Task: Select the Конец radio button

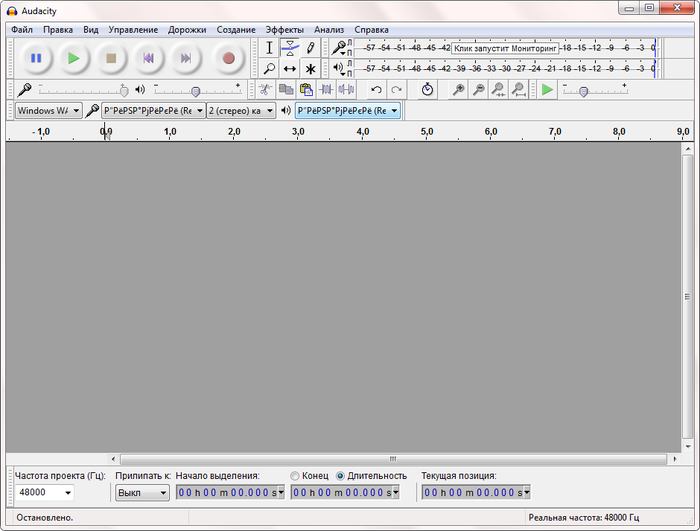Action: click(x=295, y=475)
